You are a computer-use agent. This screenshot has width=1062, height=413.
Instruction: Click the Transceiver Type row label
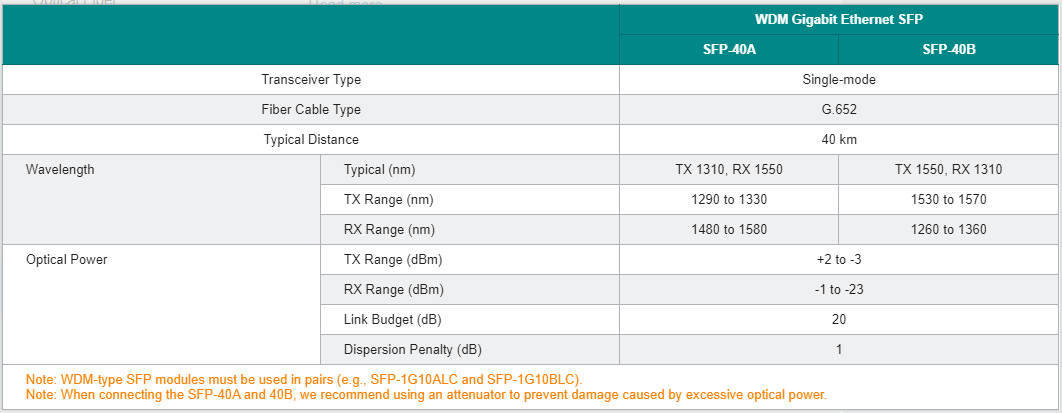pos(311,80)
